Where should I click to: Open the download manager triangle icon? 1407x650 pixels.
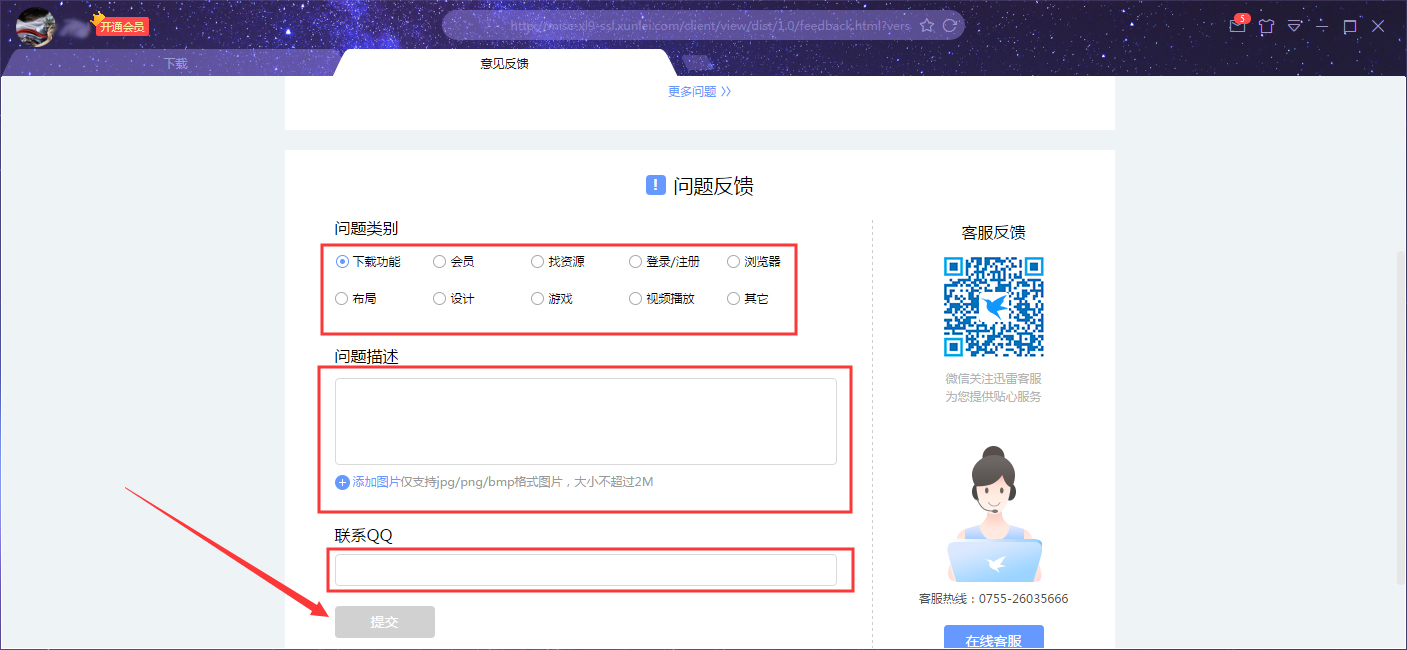pos(1294,26)
